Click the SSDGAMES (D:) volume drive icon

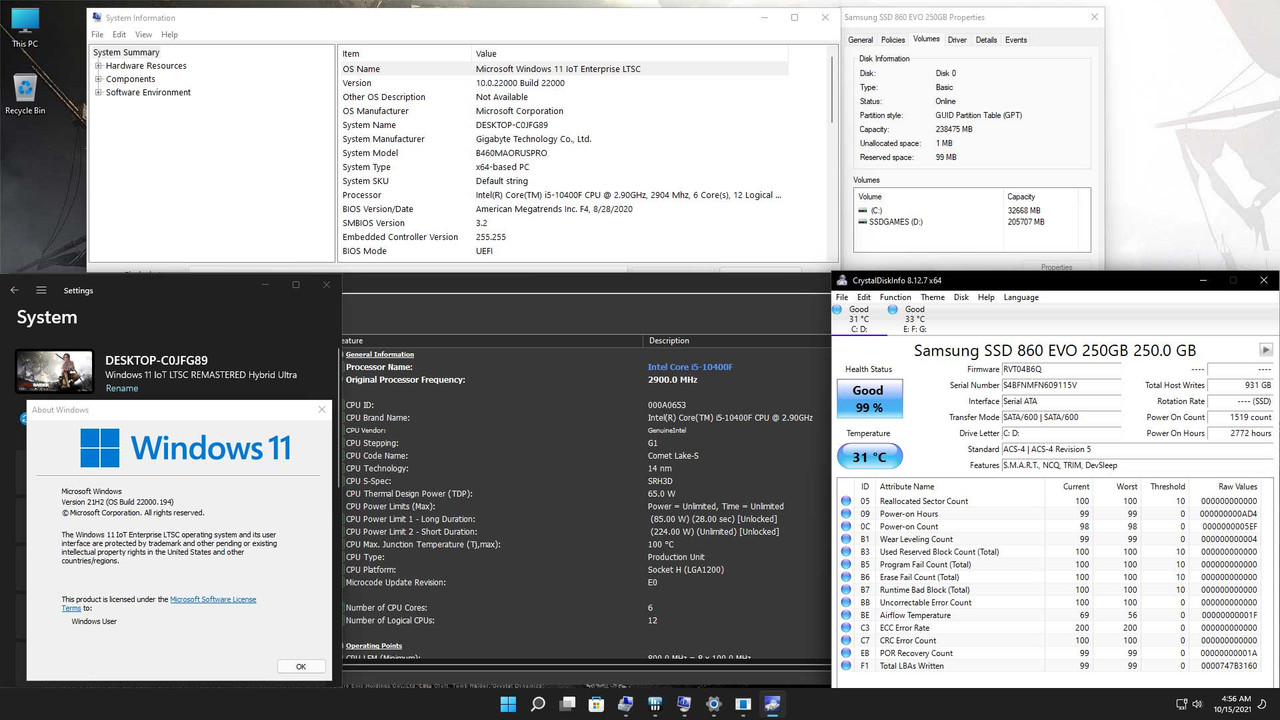863,222
